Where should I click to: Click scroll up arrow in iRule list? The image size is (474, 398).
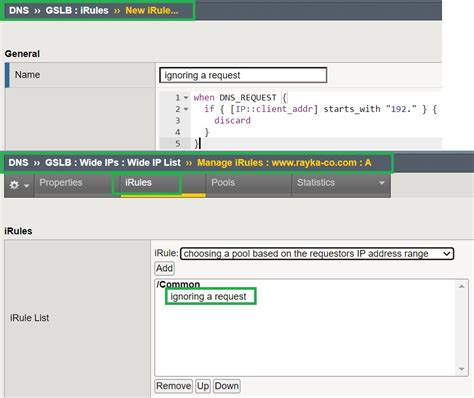point(462,287)
